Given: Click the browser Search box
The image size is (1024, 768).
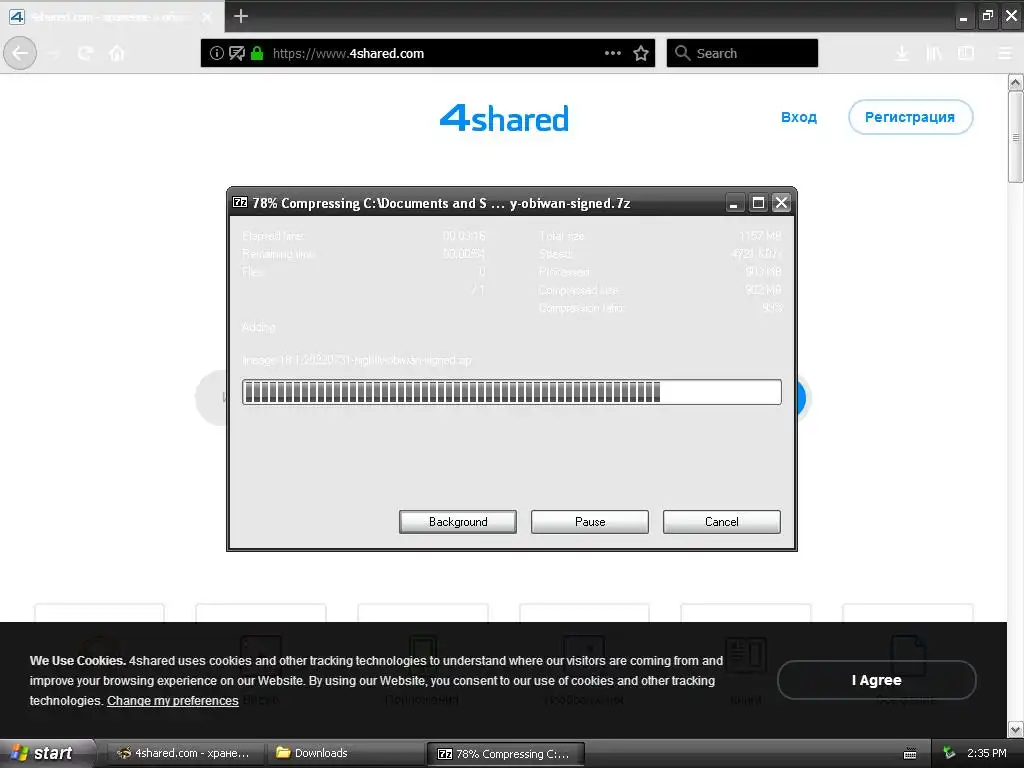Looking at the screenshot, I should pos(743,54).
